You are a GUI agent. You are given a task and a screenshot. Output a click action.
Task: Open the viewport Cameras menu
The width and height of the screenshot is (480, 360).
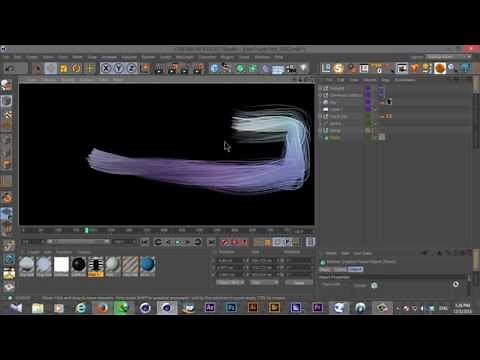(x=50, y=80)
